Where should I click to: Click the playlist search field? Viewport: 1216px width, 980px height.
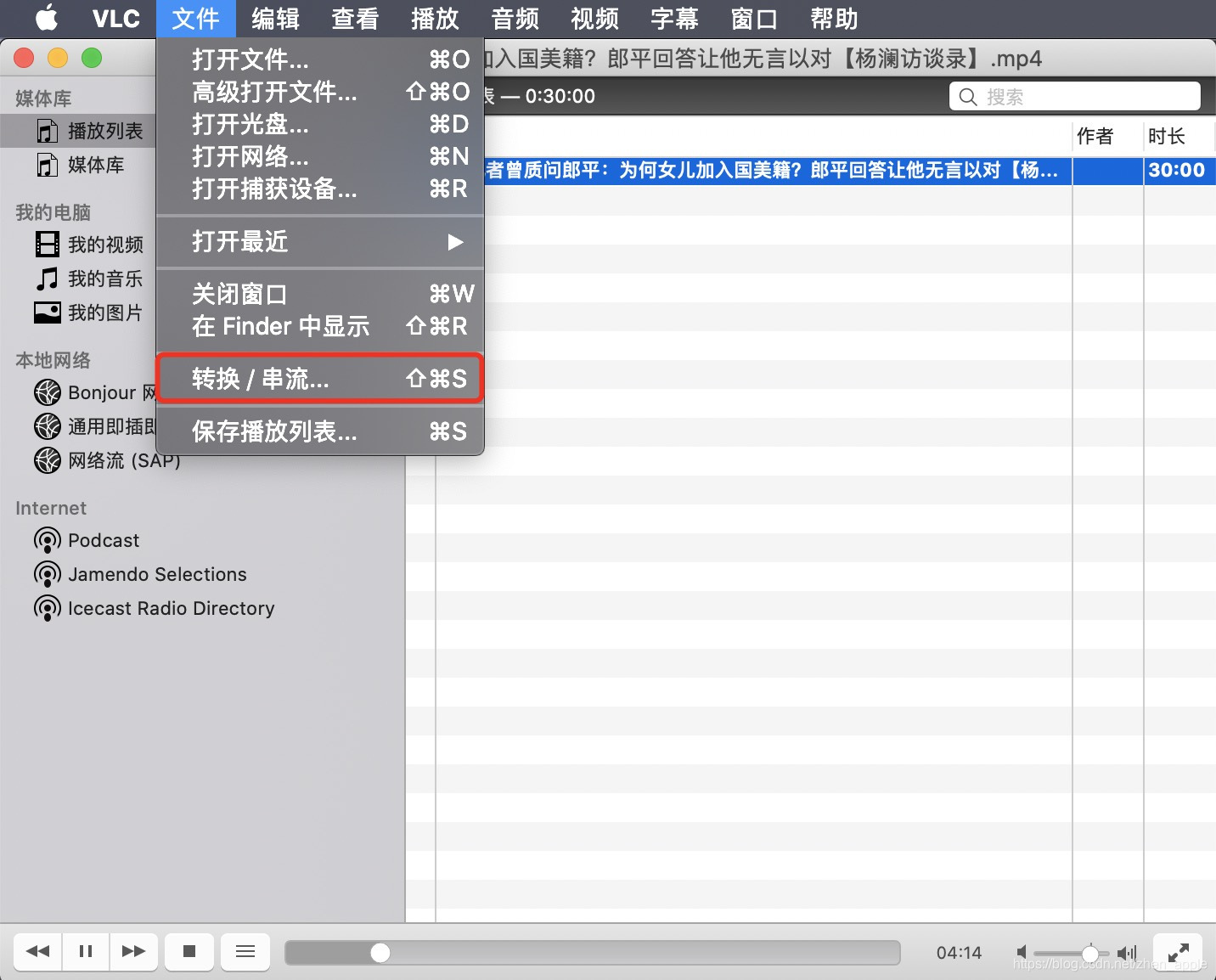pyautogui.click(x=1074, y=97)
